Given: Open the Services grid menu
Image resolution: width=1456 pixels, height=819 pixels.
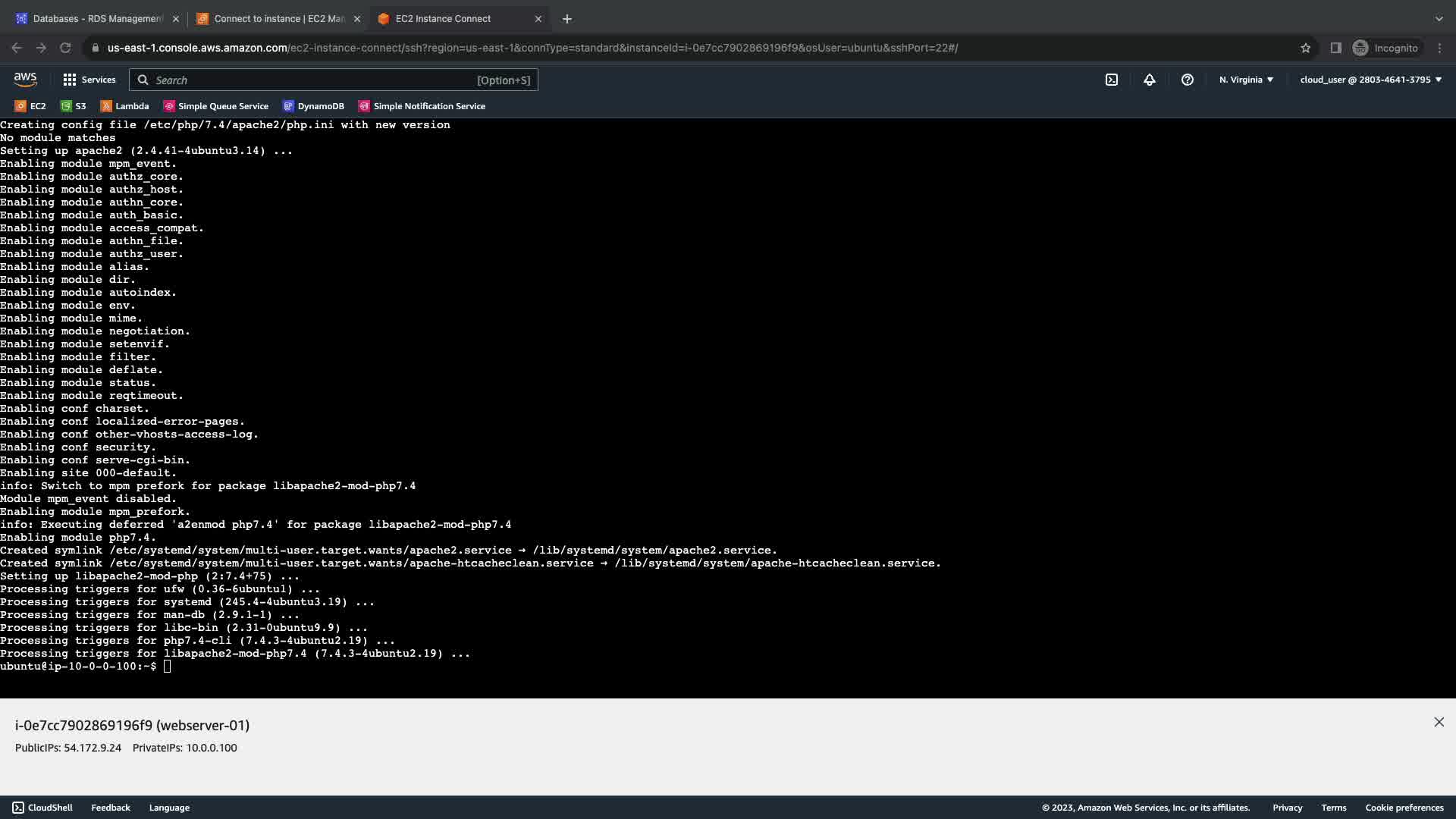Looking at the screenshot, I should click(x=89, y=80).
